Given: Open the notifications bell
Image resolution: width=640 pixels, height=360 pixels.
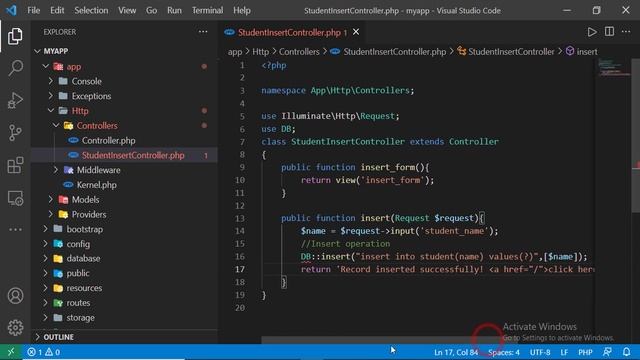Looking at the screenshot, I should pyautogui.click(x=627, y=352).
